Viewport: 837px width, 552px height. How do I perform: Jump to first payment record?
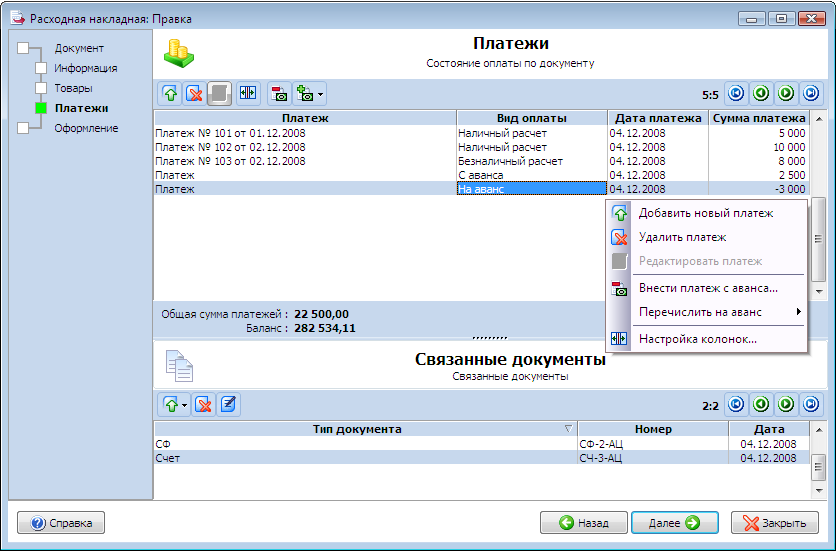point(736,94)
